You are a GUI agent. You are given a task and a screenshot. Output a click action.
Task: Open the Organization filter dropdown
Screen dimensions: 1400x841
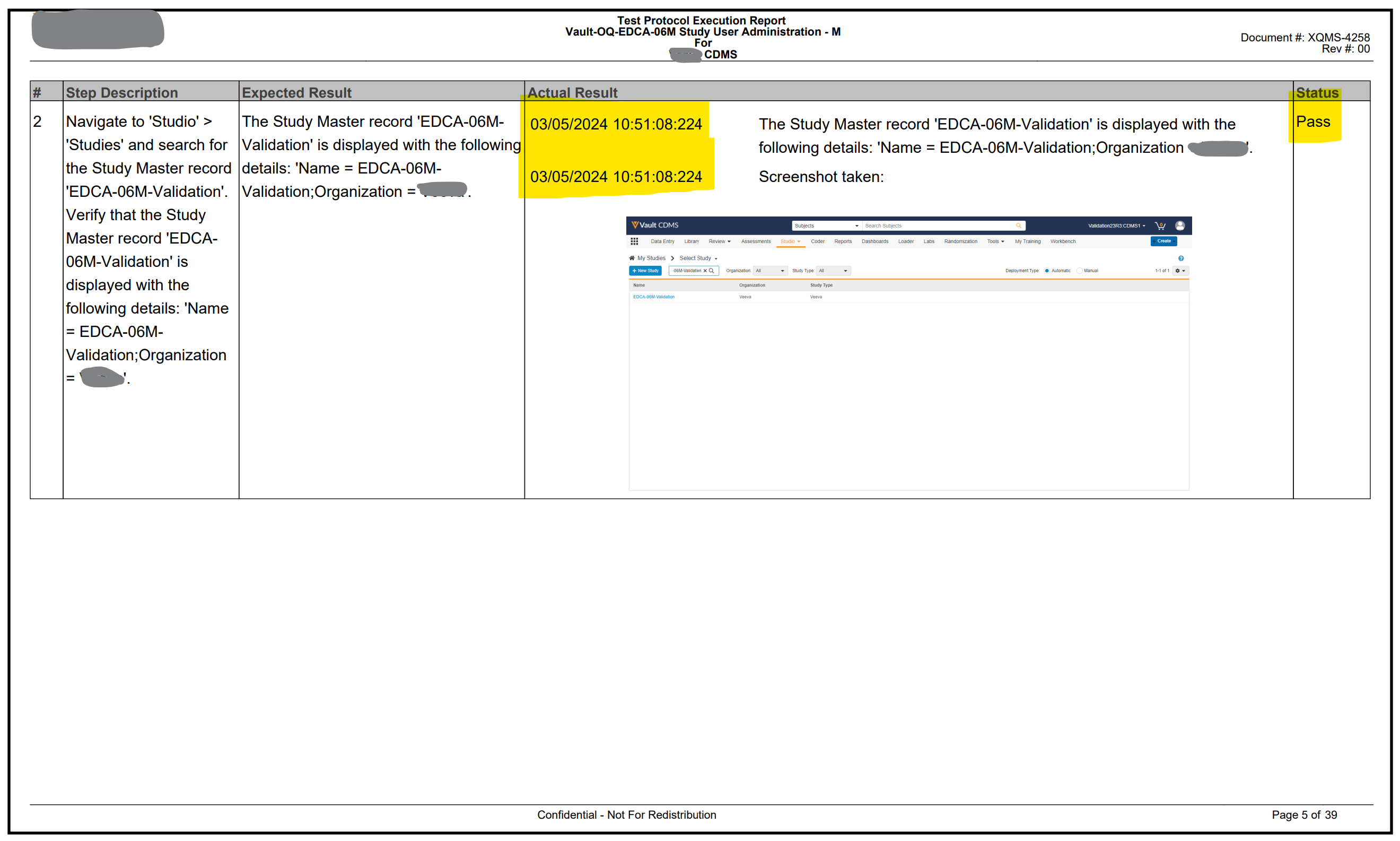(x=769, y=271)
